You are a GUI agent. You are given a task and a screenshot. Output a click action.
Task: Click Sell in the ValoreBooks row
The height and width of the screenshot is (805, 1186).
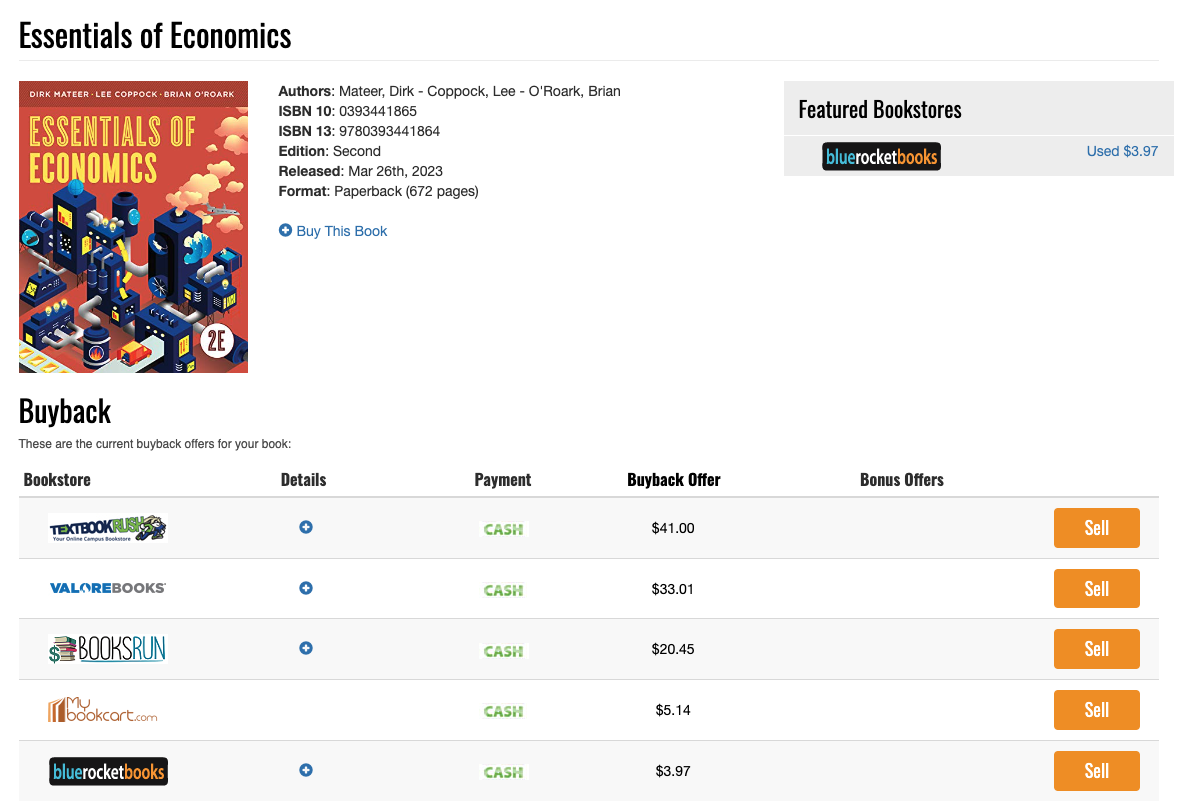(x=1096, y=588)
